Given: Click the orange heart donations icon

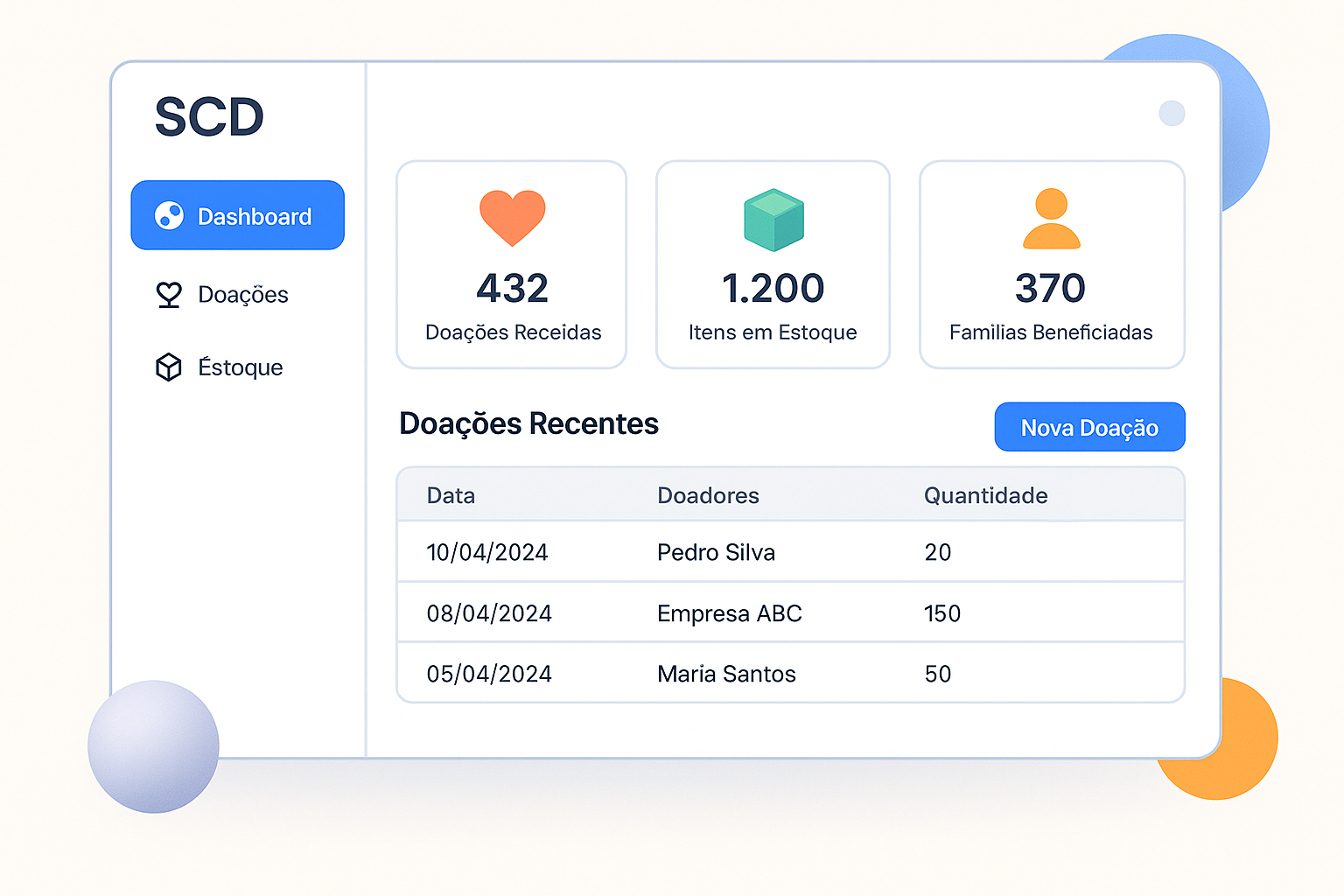Looking at the screenshot, I should tap(512, 217).
